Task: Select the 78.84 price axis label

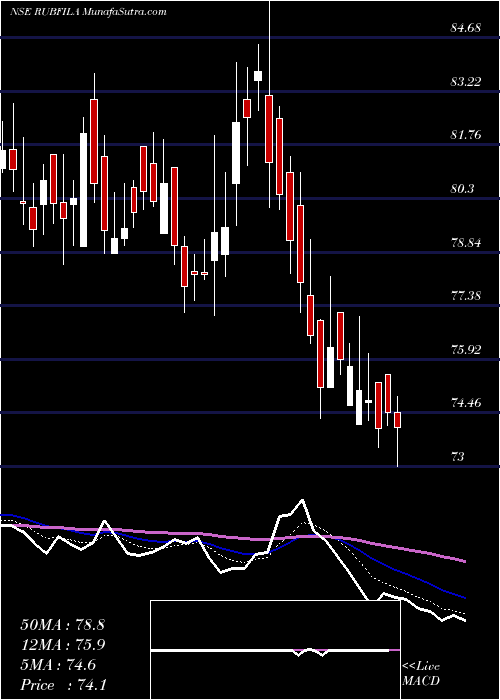Action: [466, 243]
